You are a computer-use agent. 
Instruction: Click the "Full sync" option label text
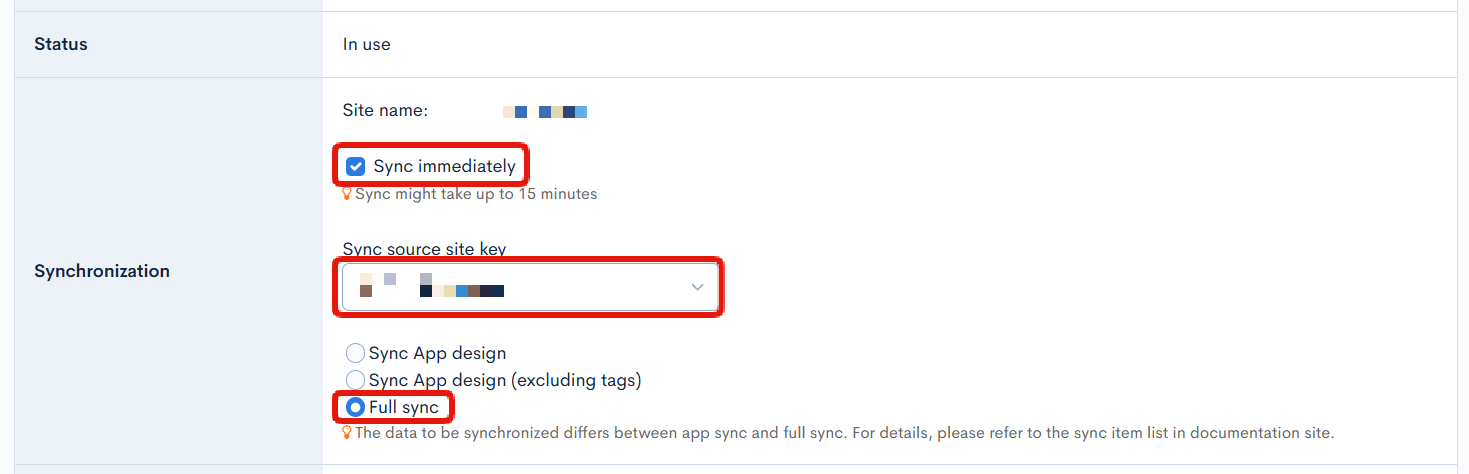(403, 407)
